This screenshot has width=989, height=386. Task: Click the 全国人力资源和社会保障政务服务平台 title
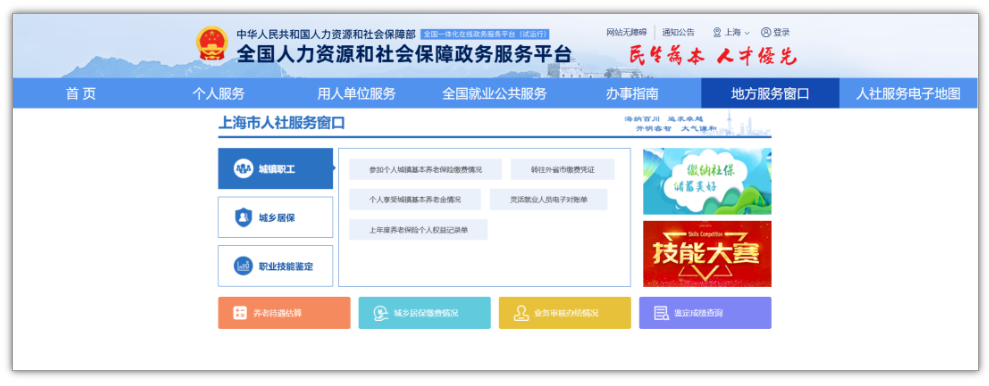404,54
